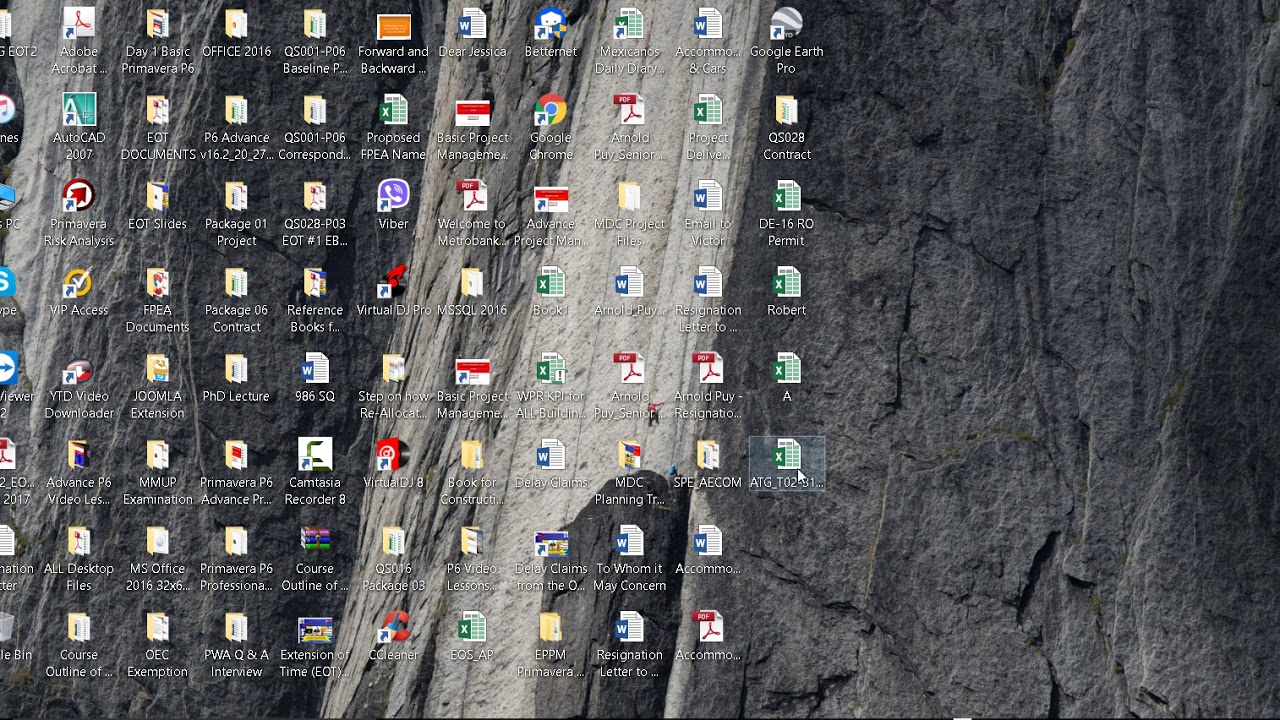Select the Virtual DJ Pro shortcut
The width and height of the screenshot is (1280, 720).
click(x=393, y=282)
